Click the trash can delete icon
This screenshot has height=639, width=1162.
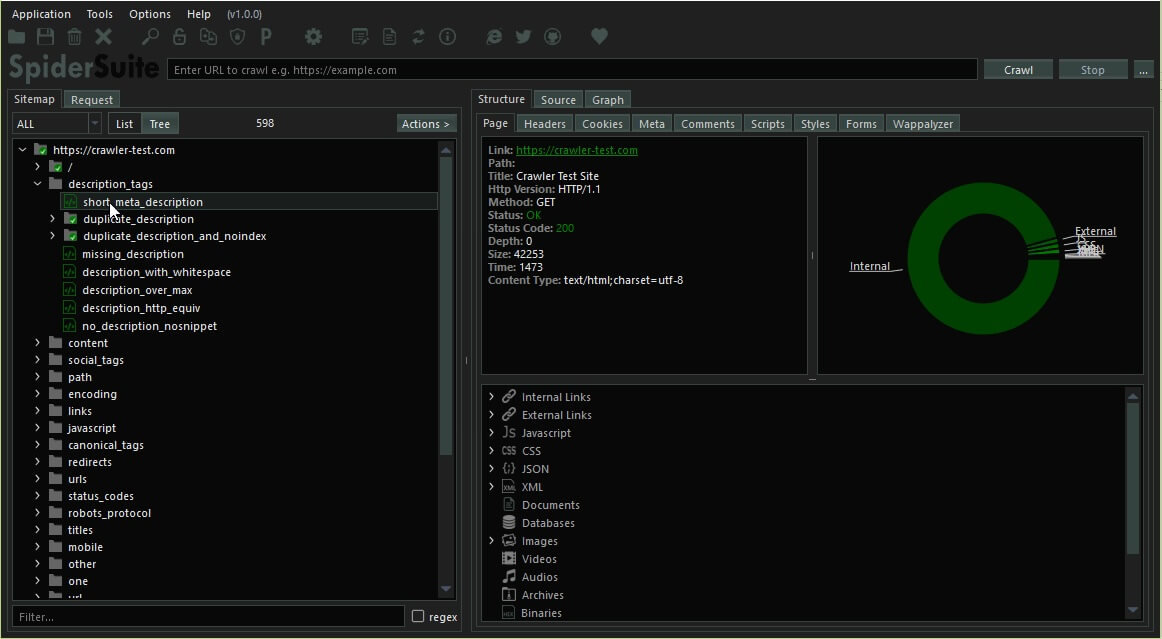point(74,36)
